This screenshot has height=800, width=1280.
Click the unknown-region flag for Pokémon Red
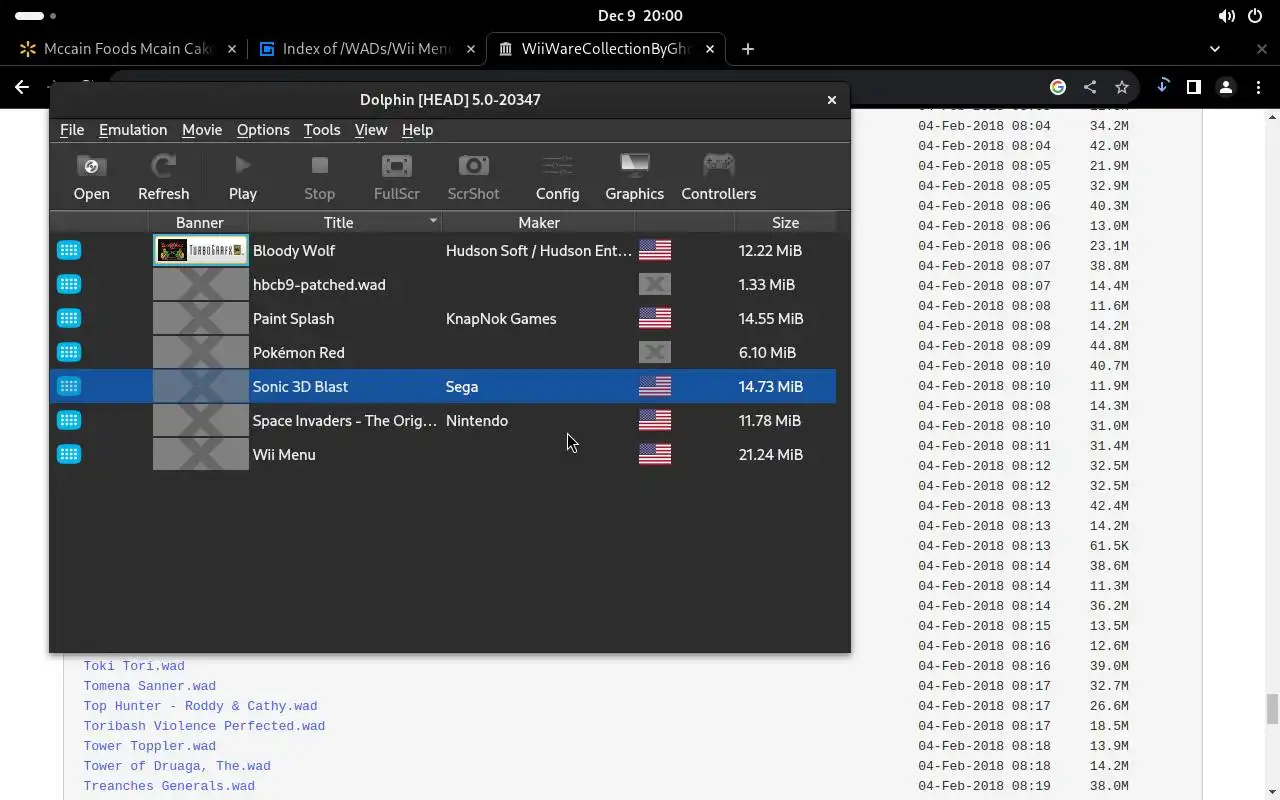[655, 352]
